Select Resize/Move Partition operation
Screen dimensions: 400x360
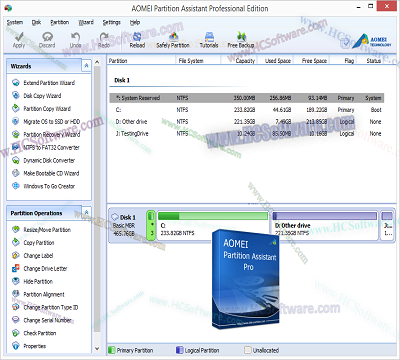47,230
